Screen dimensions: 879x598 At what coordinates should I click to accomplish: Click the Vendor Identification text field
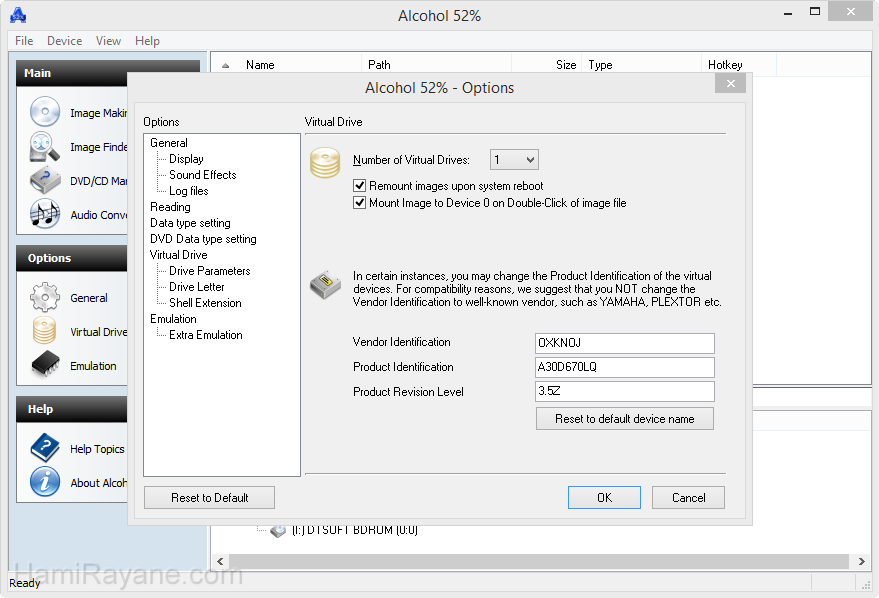625,343
